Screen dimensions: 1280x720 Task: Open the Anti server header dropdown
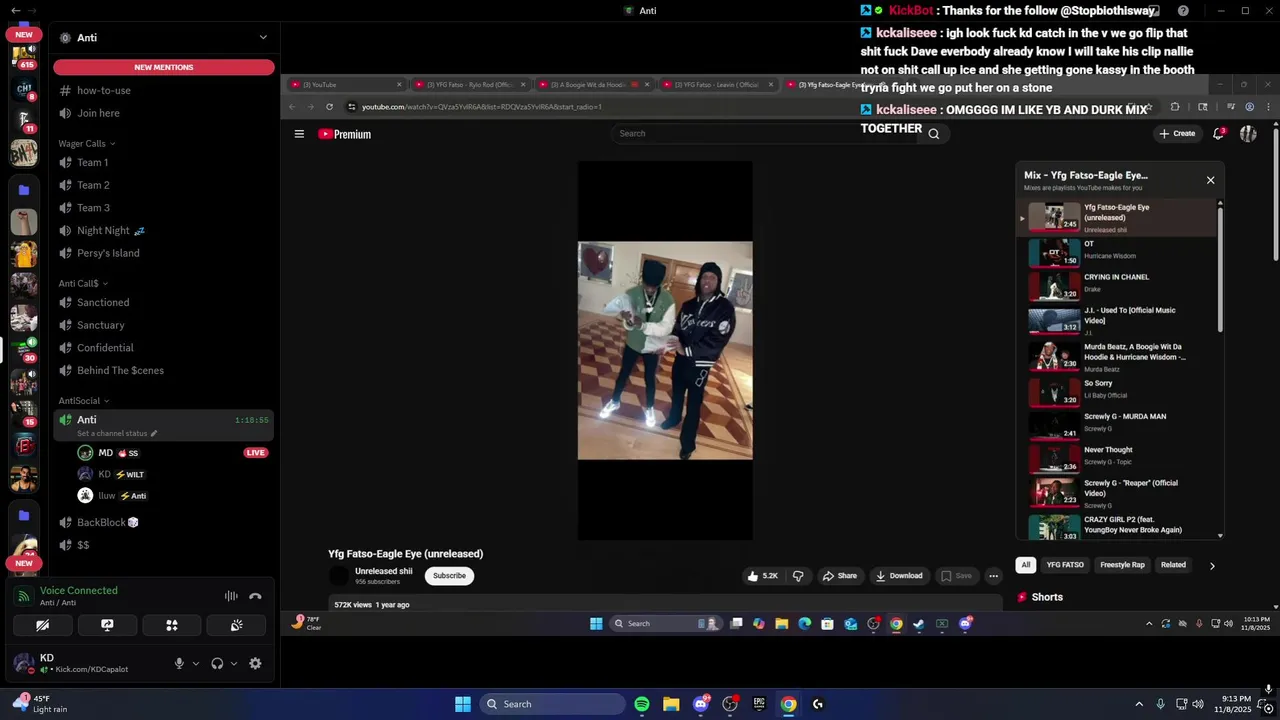tap(164, 37)
